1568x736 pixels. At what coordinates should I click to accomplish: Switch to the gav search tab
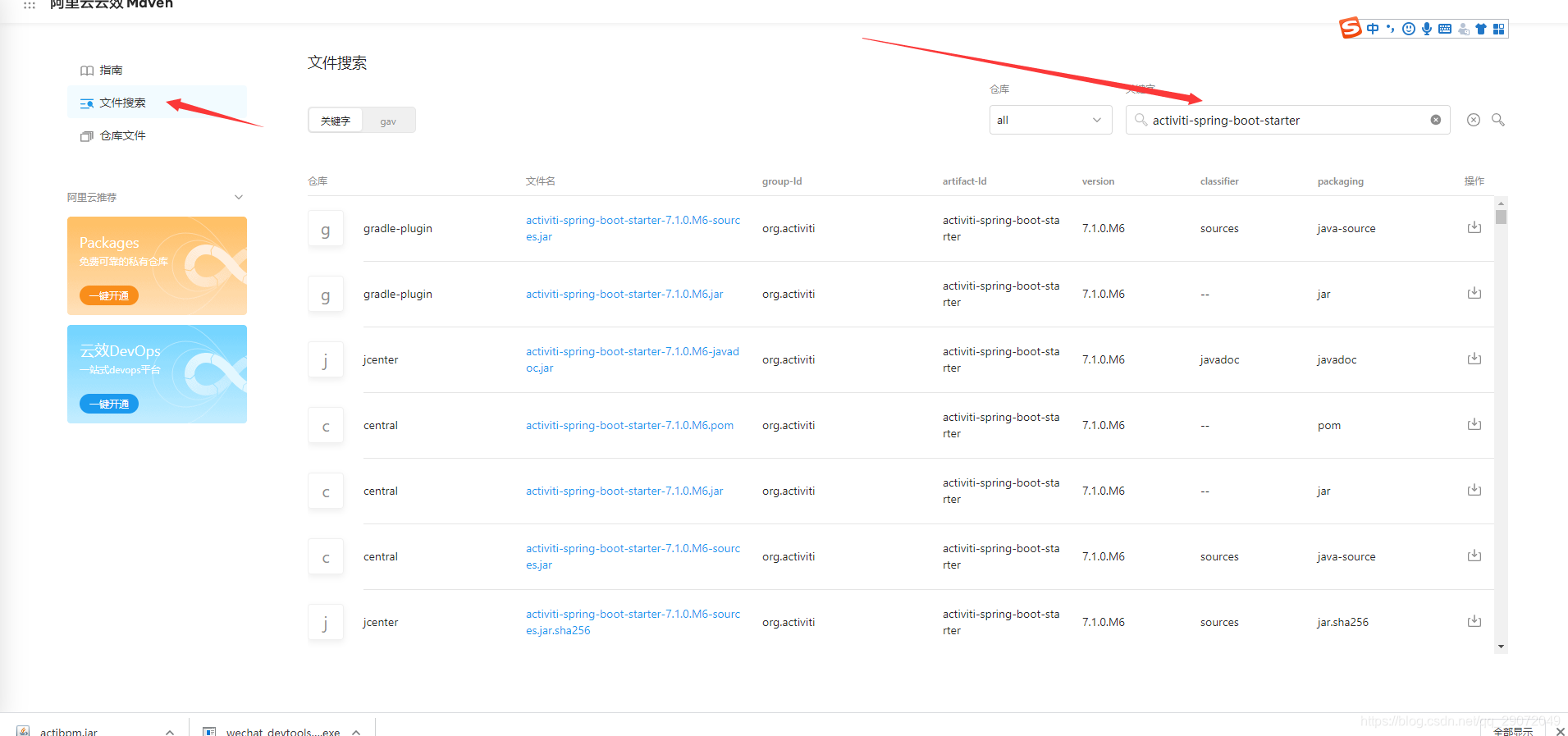[x=388, y=121]
